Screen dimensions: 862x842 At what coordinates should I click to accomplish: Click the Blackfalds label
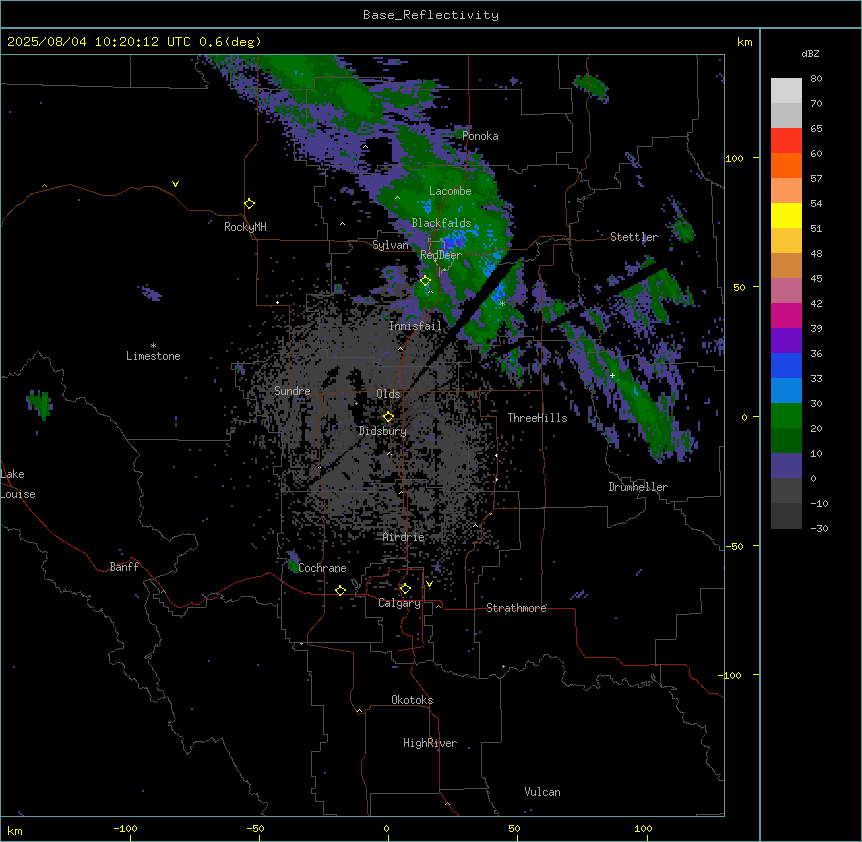click(x=441, y=223)
